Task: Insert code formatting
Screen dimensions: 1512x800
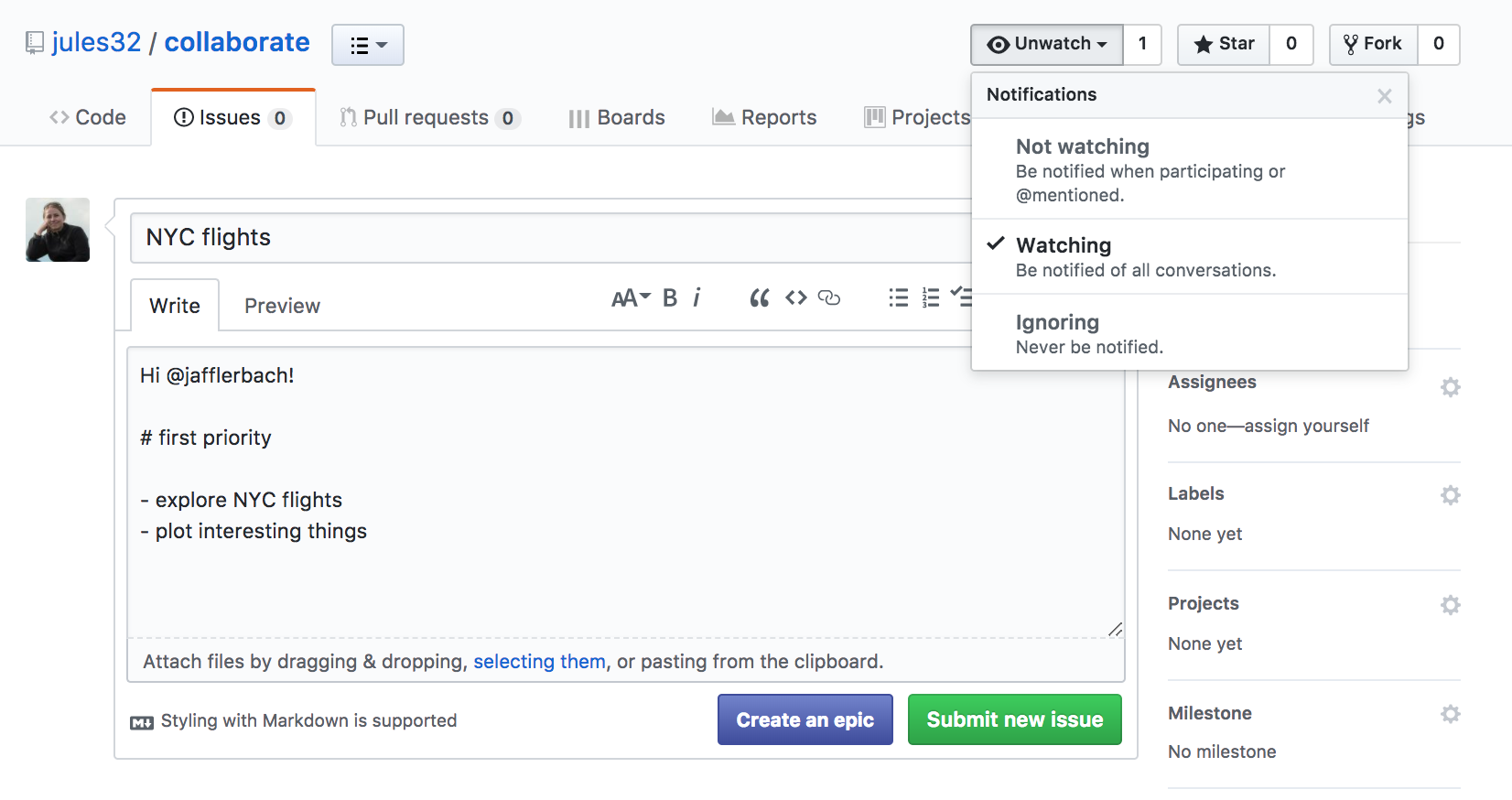Action: pyautogui.click(x=796, y=297)
